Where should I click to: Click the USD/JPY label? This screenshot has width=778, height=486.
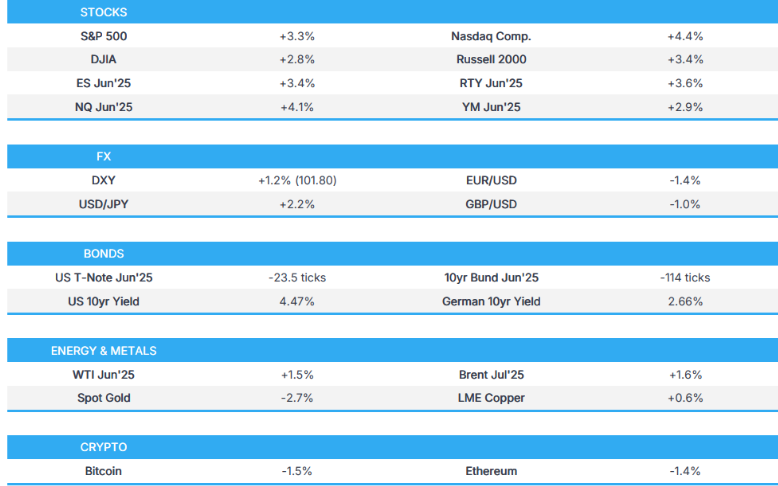(103, 205)
